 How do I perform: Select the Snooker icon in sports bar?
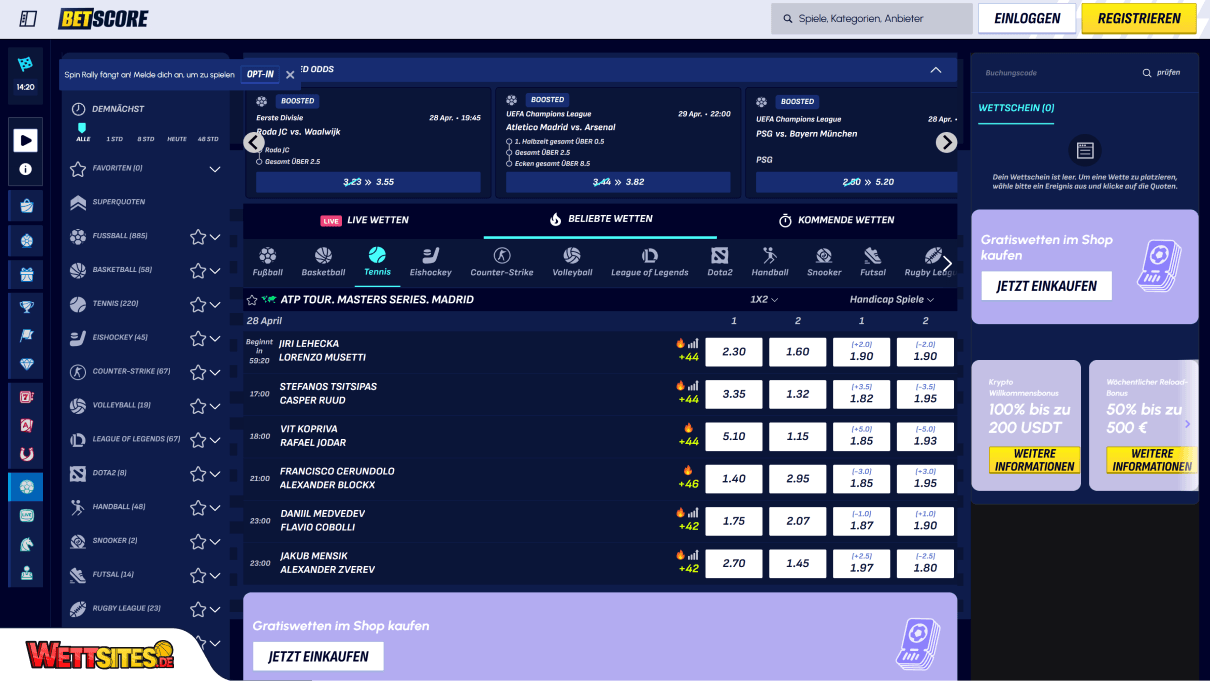824,256
